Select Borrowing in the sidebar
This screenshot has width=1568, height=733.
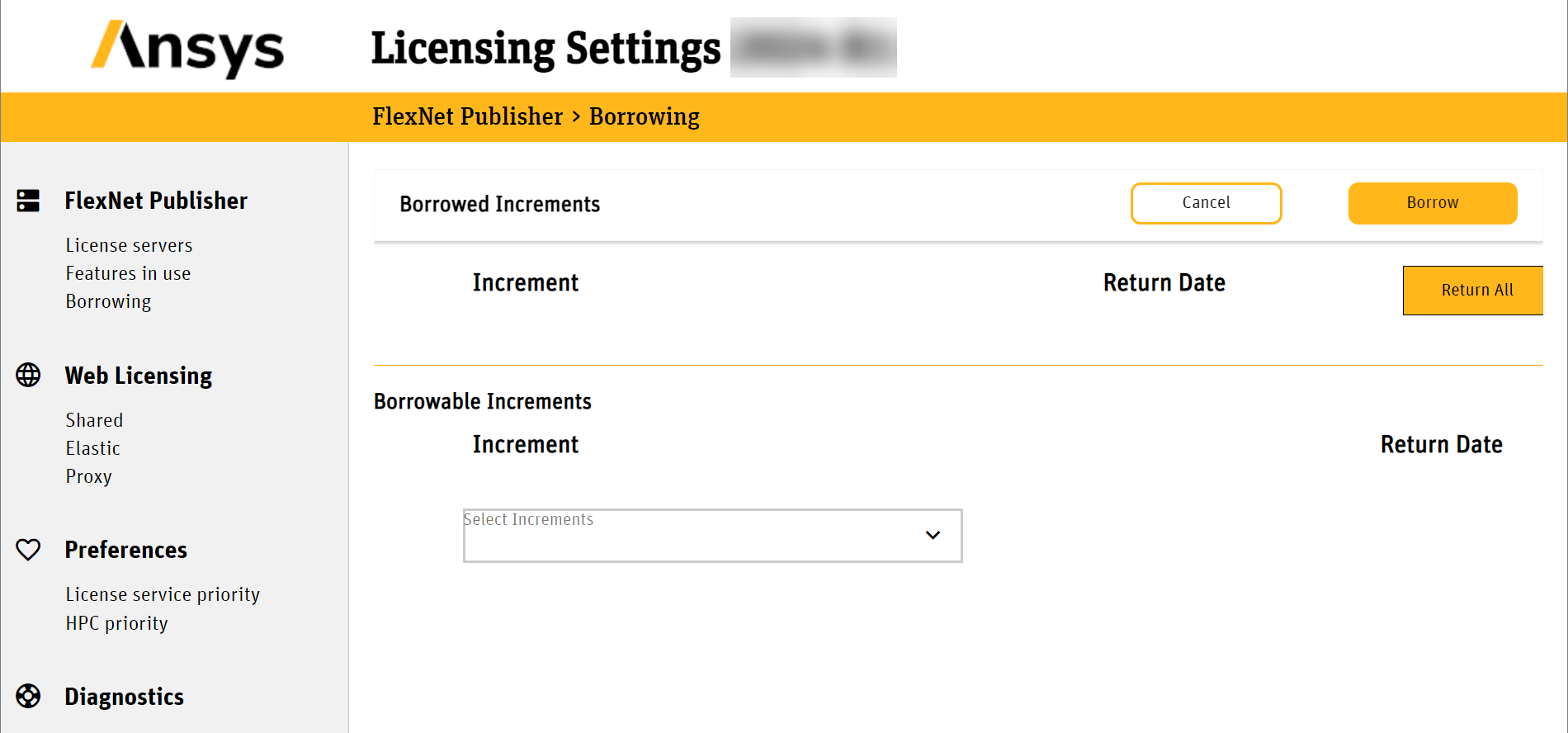tap(108, 301)
